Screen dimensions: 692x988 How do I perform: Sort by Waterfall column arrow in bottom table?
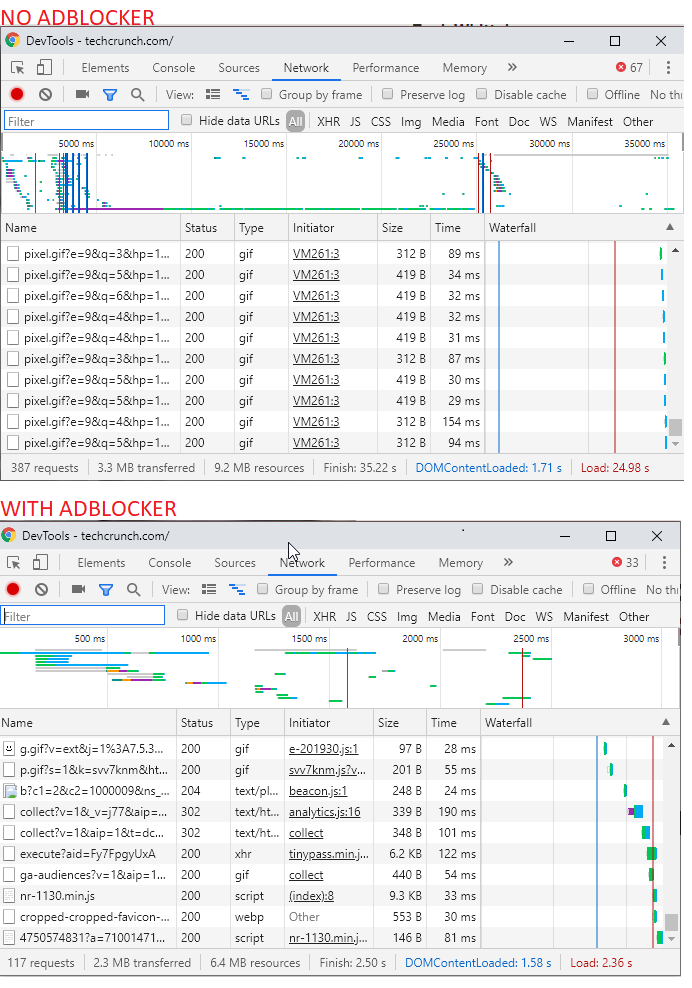point(666,722)
